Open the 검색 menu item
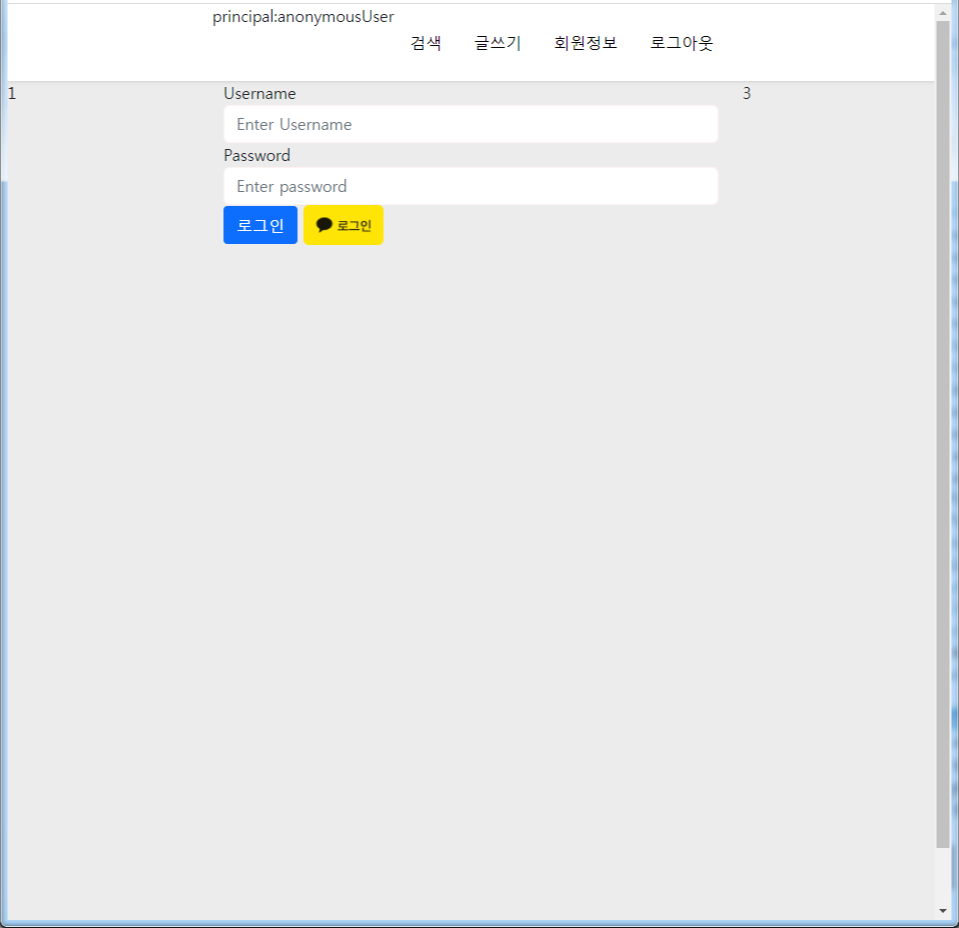 [426, 43]
